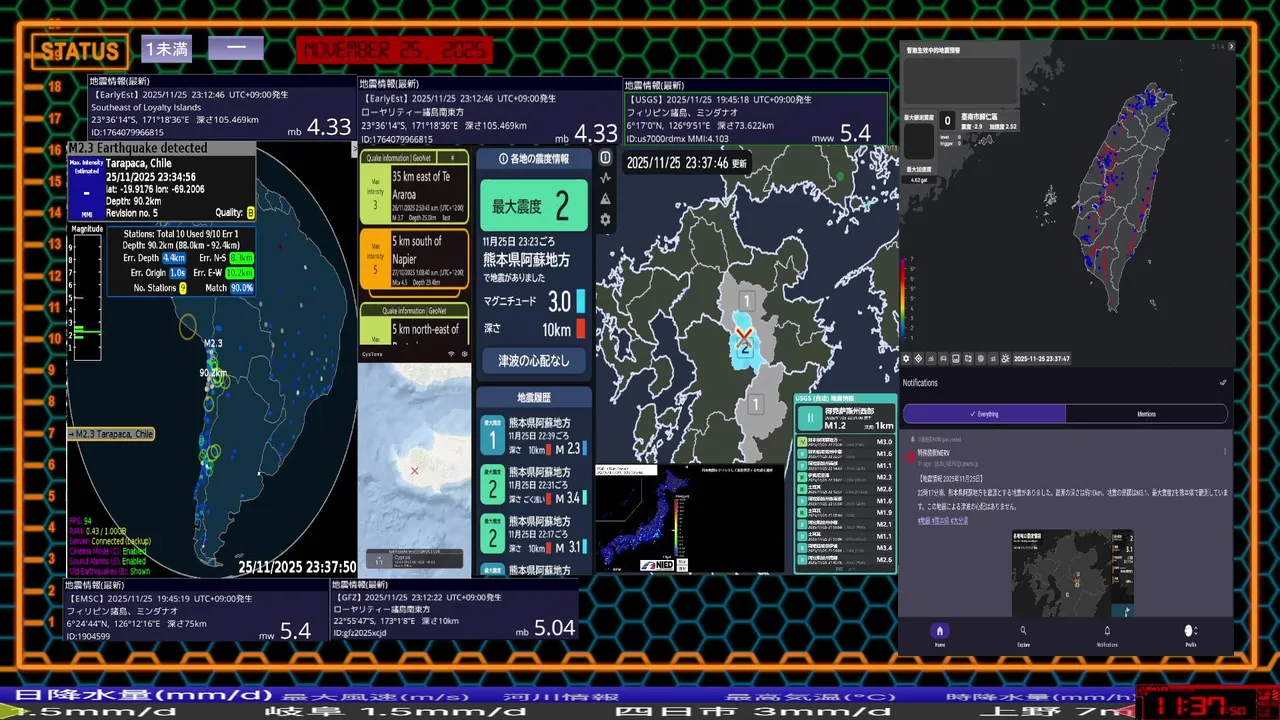
Task: Click the folded map icon in Taiwan toolbar
Action: [968, 358]
